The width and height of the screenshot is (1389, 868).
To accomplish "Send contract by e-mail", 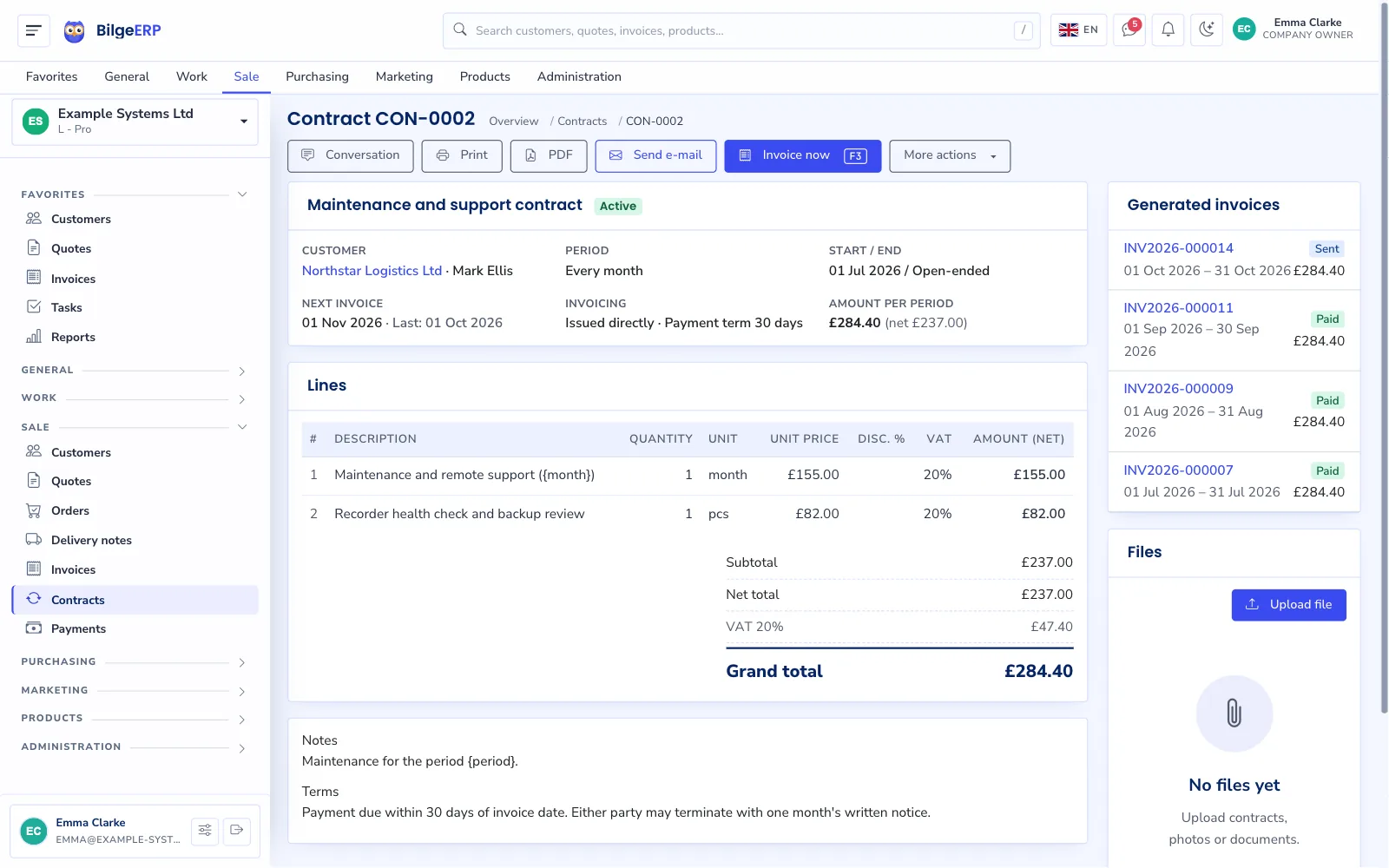I will click(655, 156).
